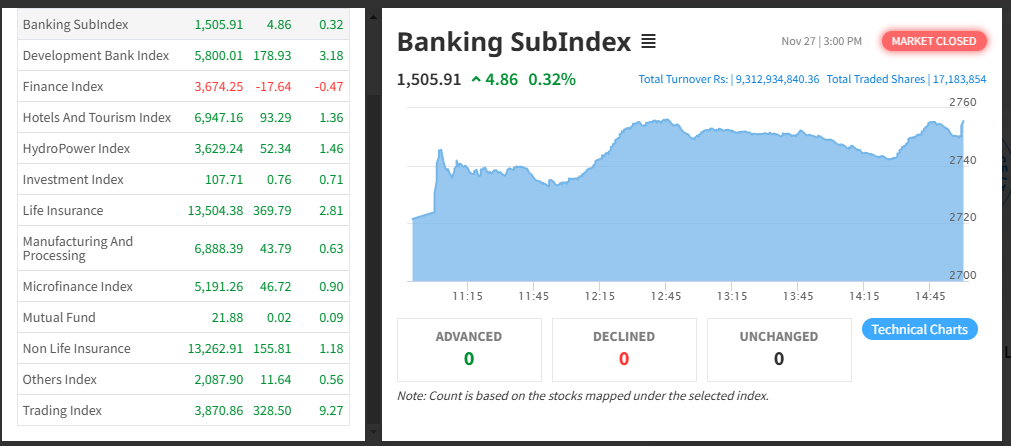The height and width of the screenshot is (446, 1011).
Task: Open Technical Charts
Action: (919, 329)
